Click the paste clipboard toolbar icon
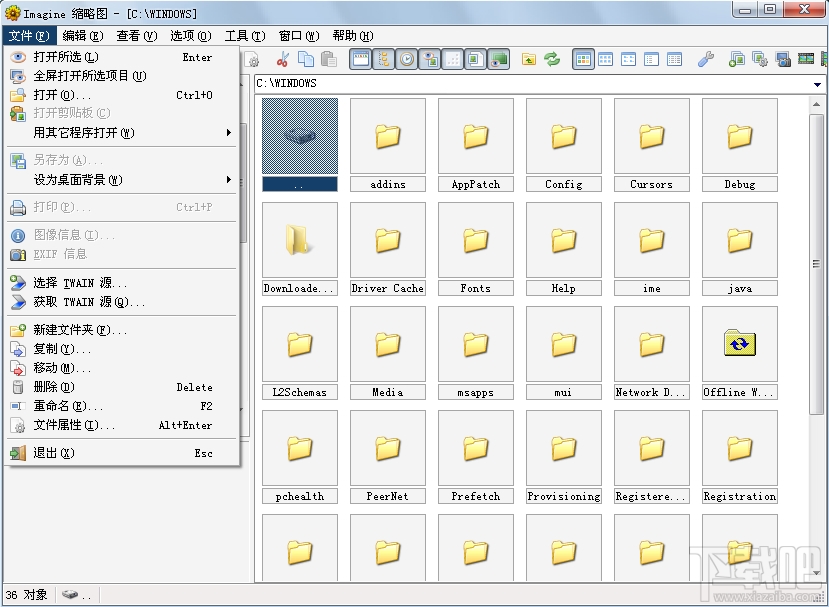 point(329,59)
